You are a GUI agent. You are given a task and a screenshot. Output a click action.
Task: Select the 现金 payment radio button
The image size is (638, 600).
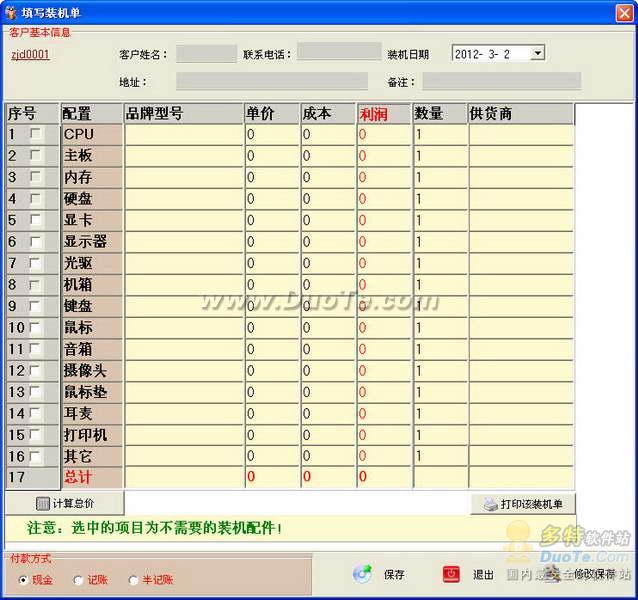[x=24, y=579]
